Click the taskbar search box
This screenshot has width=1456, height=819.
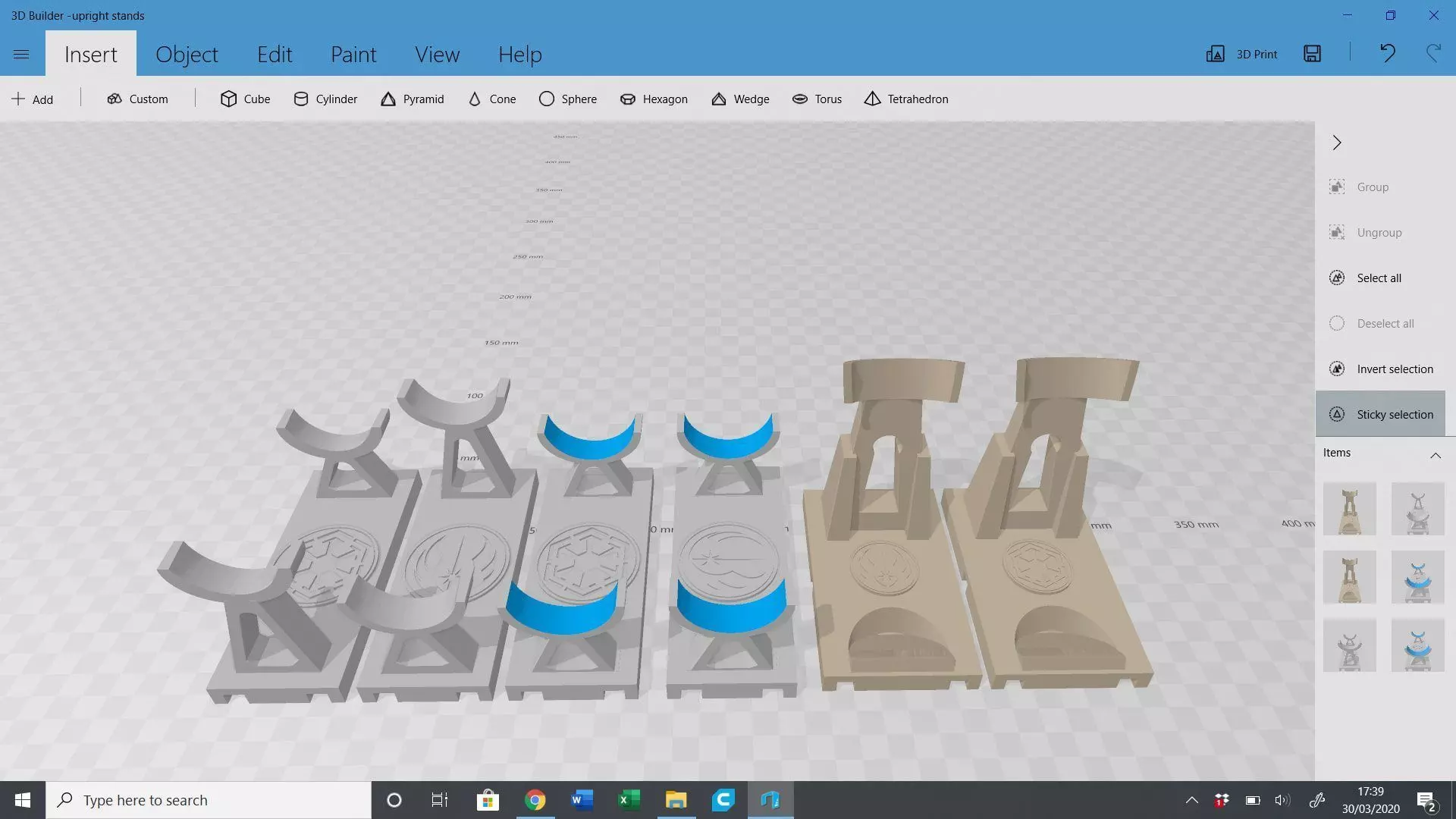tap(209, 800)
